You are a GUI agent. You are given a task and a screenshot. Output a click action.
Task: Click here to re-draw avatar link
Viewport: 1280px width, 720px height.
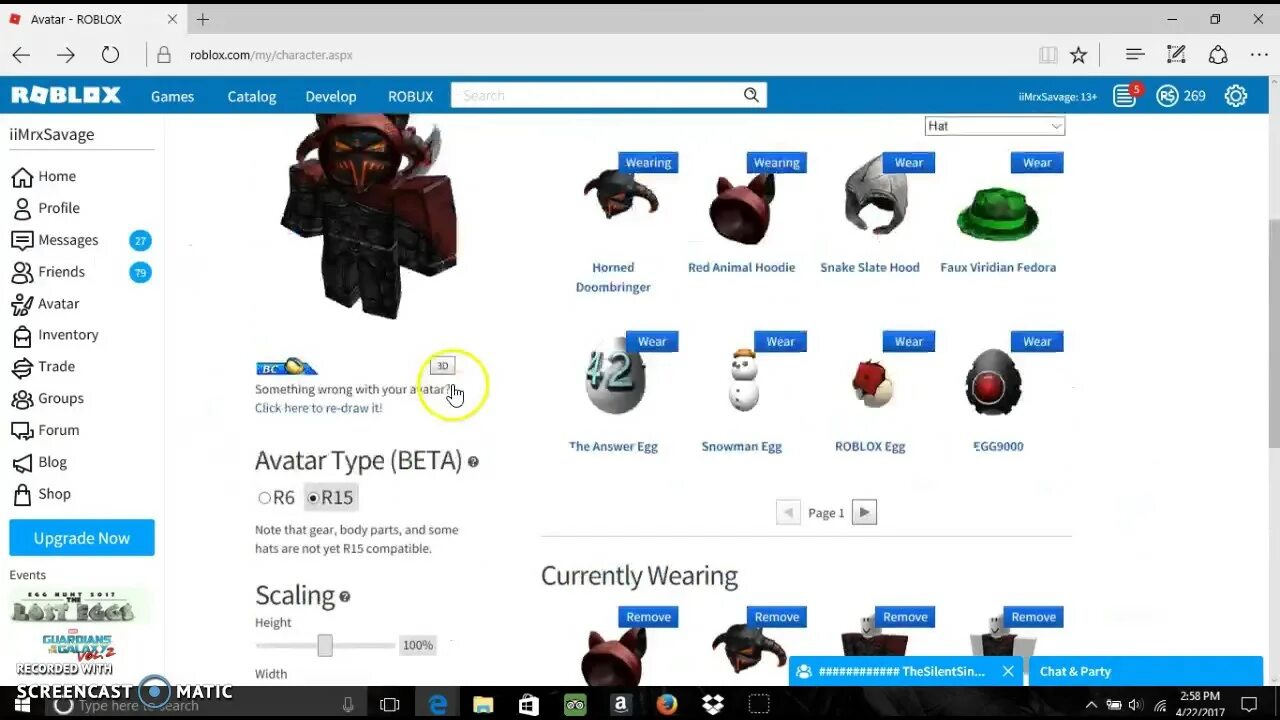[x=318, y=408]
